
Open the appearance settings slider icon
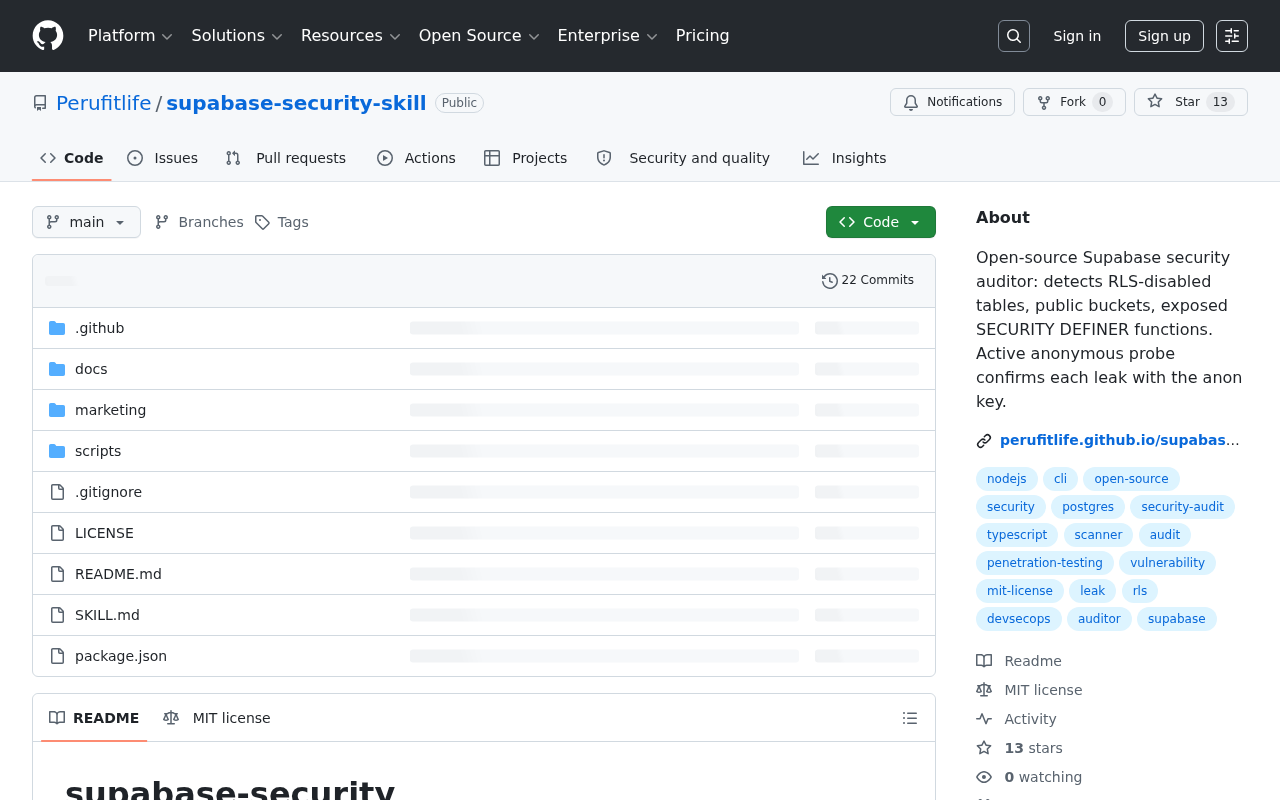[x=1232, y=36]
